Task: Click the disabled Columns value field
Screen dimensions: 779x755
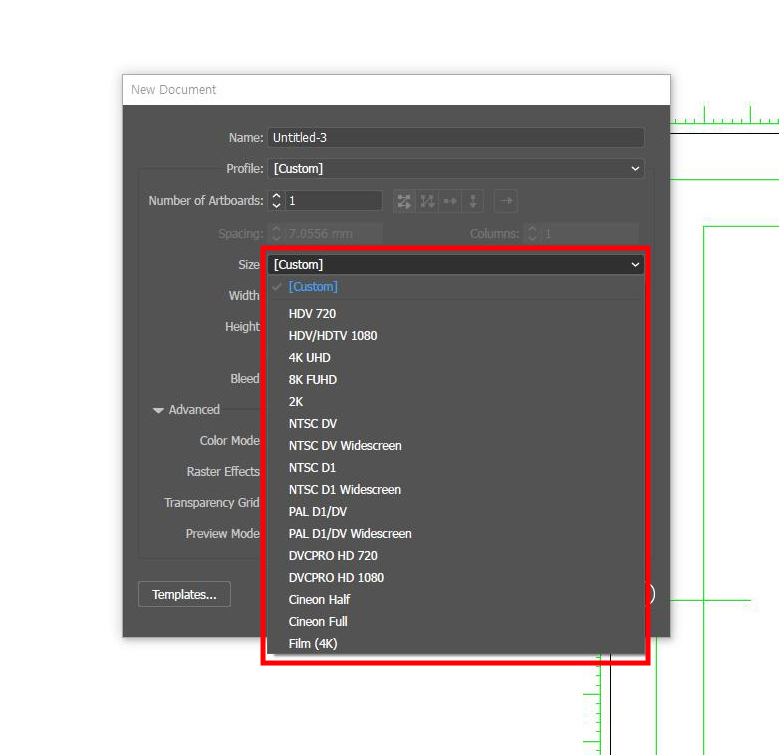Action: (589, 233)
